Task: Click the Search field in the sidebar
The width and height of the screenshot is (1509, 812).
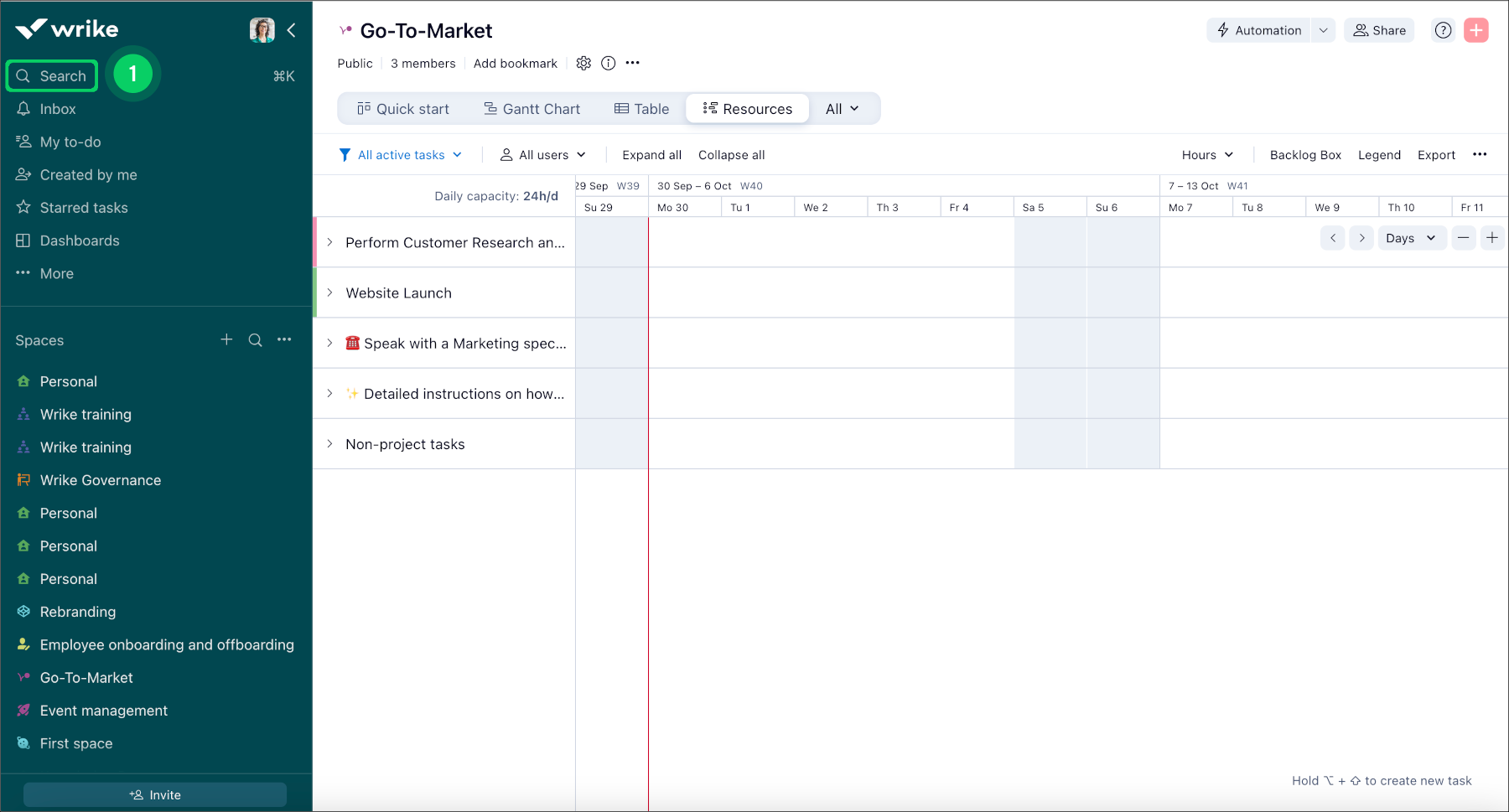Action: tap(52, 76)
